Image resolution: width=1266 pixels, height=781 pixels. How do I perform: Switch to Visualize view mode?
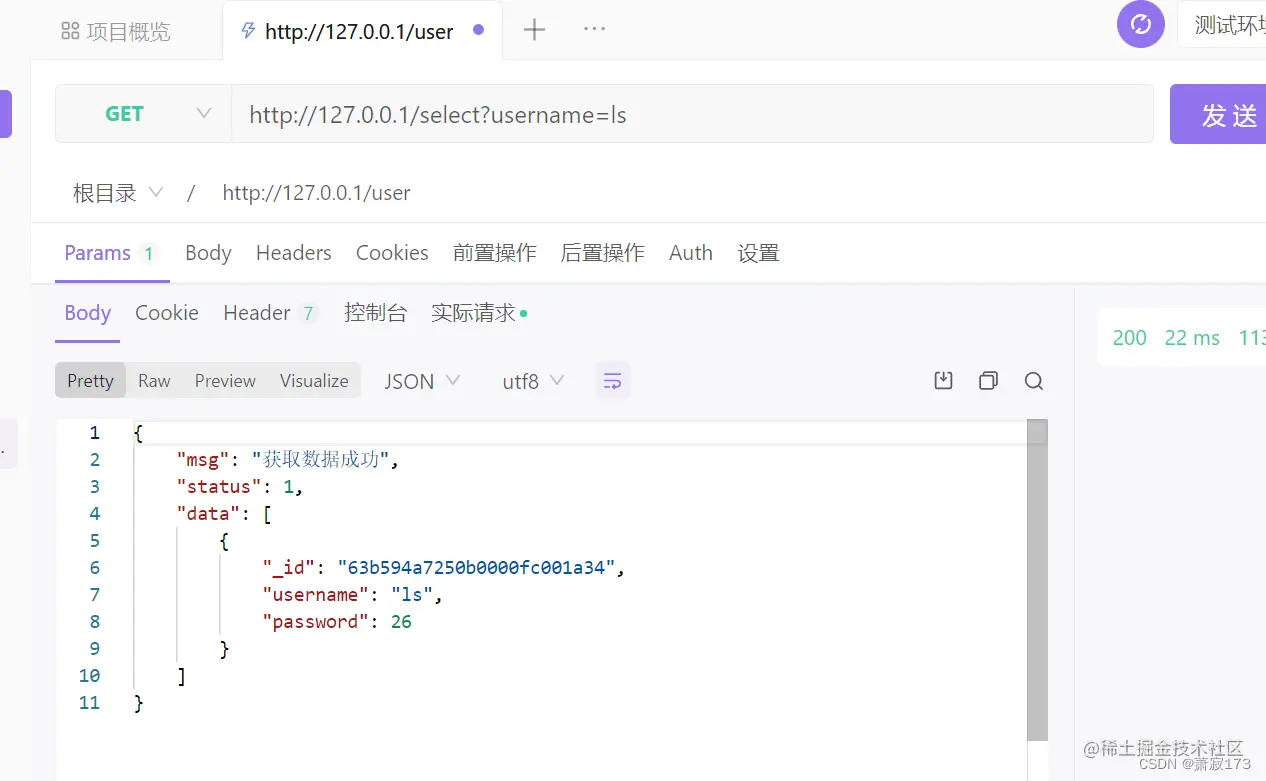pos(314,381)
